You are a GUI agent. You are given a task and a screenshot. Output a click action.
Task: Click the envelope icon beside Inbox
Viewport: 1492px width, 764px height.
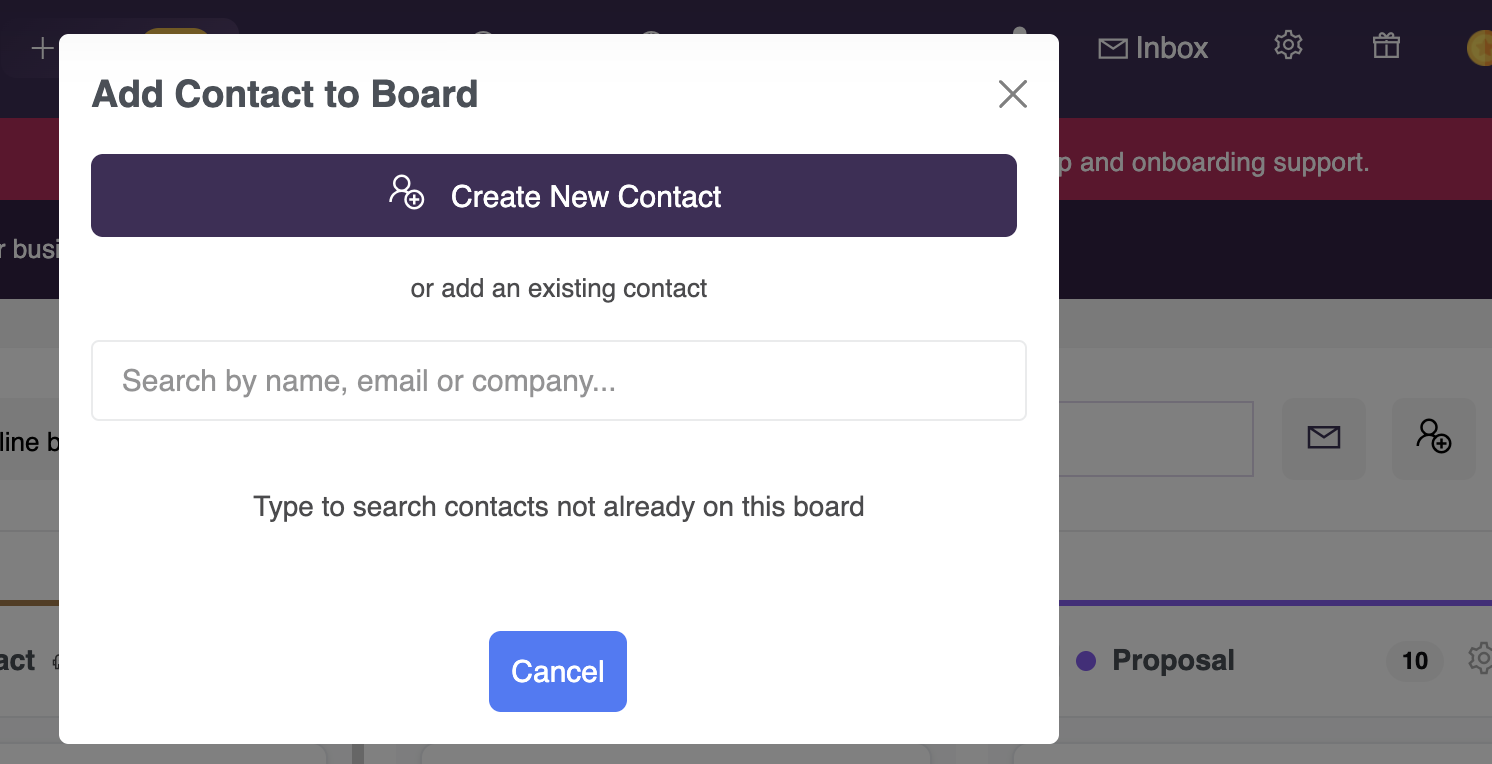[1113, 48]
